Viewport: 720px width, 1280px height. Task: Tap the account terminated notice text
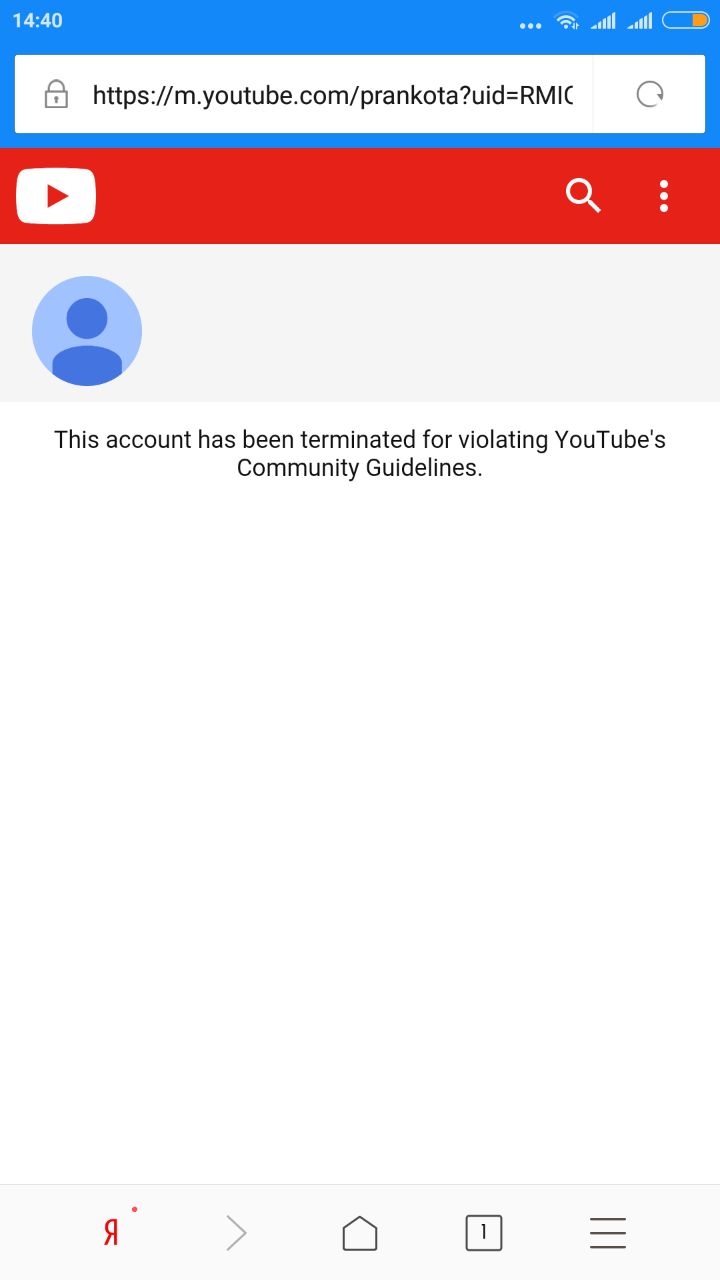pos(360,453)
